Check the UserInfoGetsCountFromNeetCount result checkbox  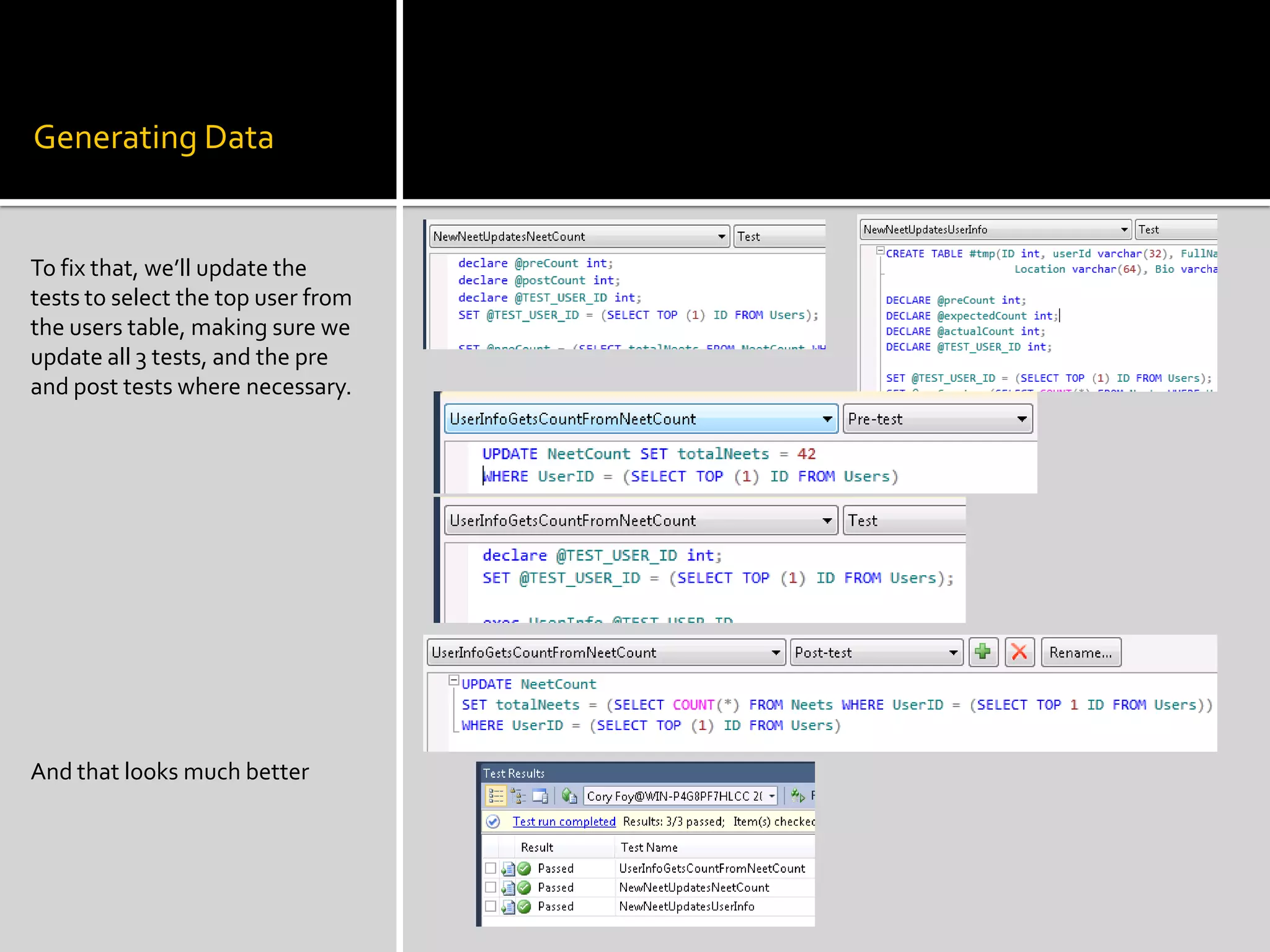(491, 868)
